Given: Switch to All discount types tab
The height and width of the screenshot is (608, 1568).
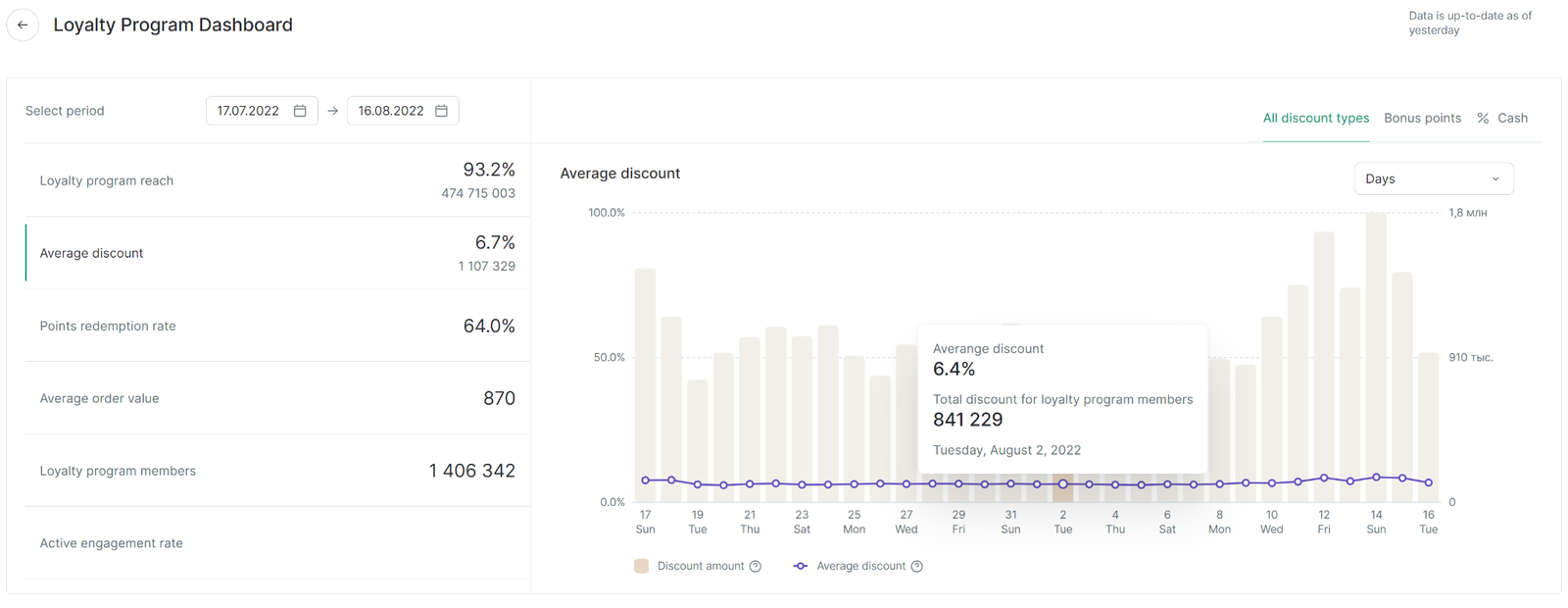Looking at the screenshot, I should coord(1315,118).
